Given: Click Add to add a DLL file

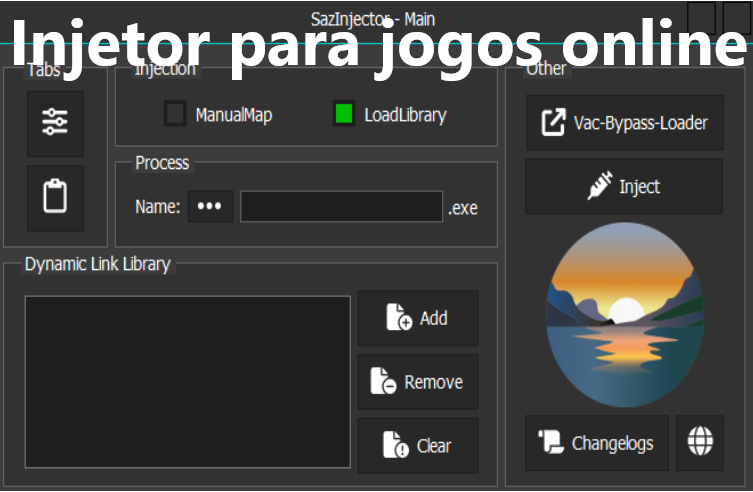Looking at the screenshot, I should (418, 318).
